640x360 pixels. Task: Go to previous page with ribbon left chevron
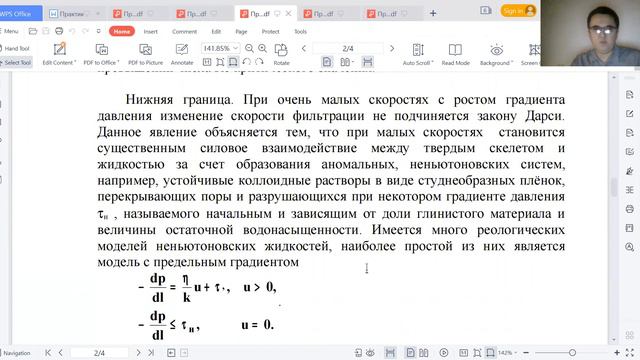tap(304, 49)
